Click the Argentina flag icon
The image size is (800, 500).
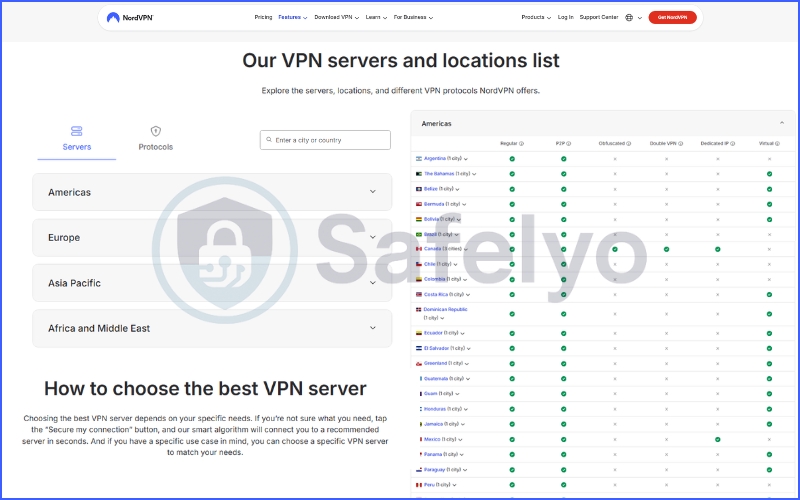coord(419,159)
